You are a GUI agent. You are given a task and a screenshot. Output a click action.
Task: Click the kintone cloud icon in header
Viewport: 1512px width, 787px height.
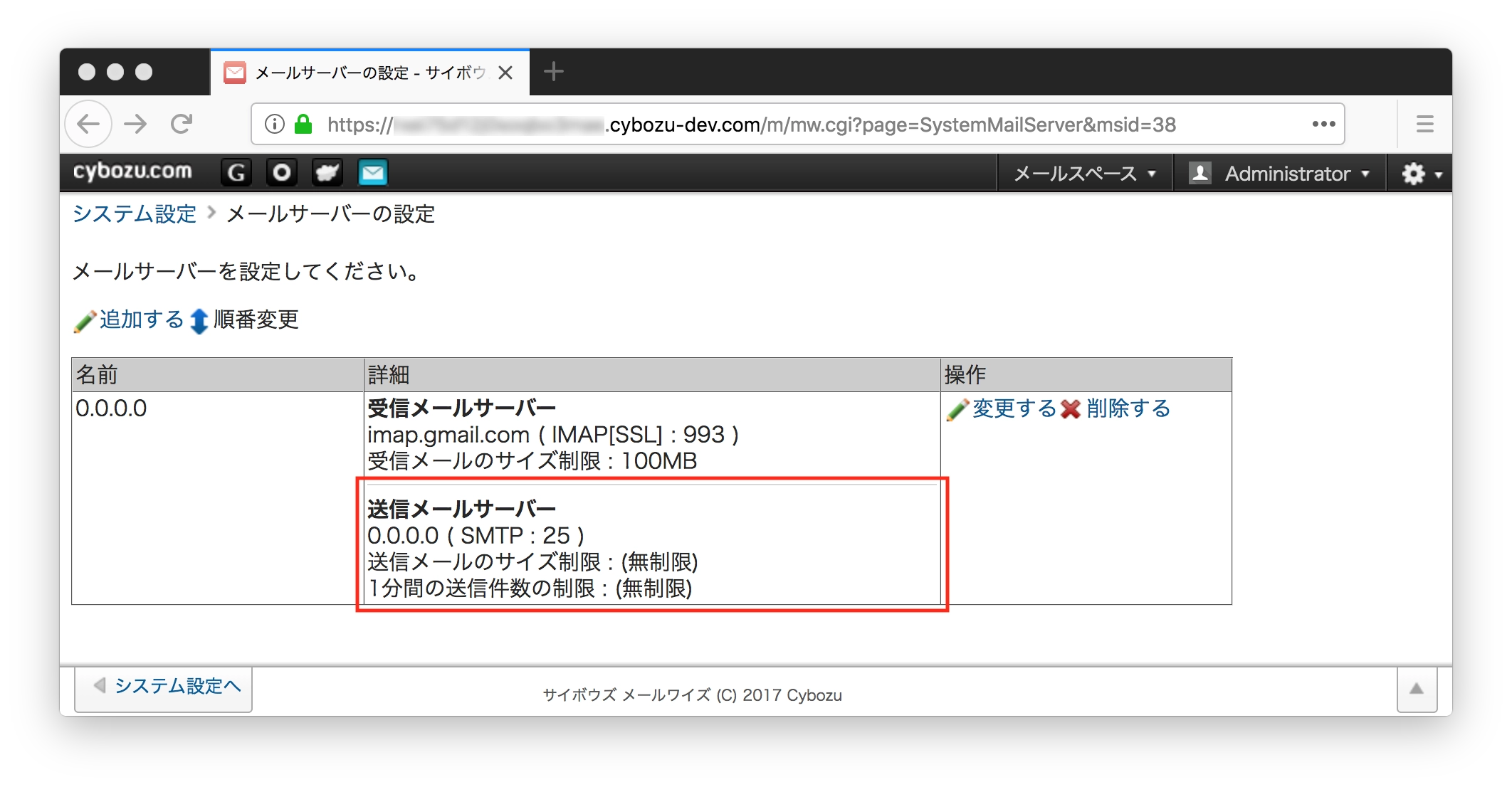[x=327, y=173]
